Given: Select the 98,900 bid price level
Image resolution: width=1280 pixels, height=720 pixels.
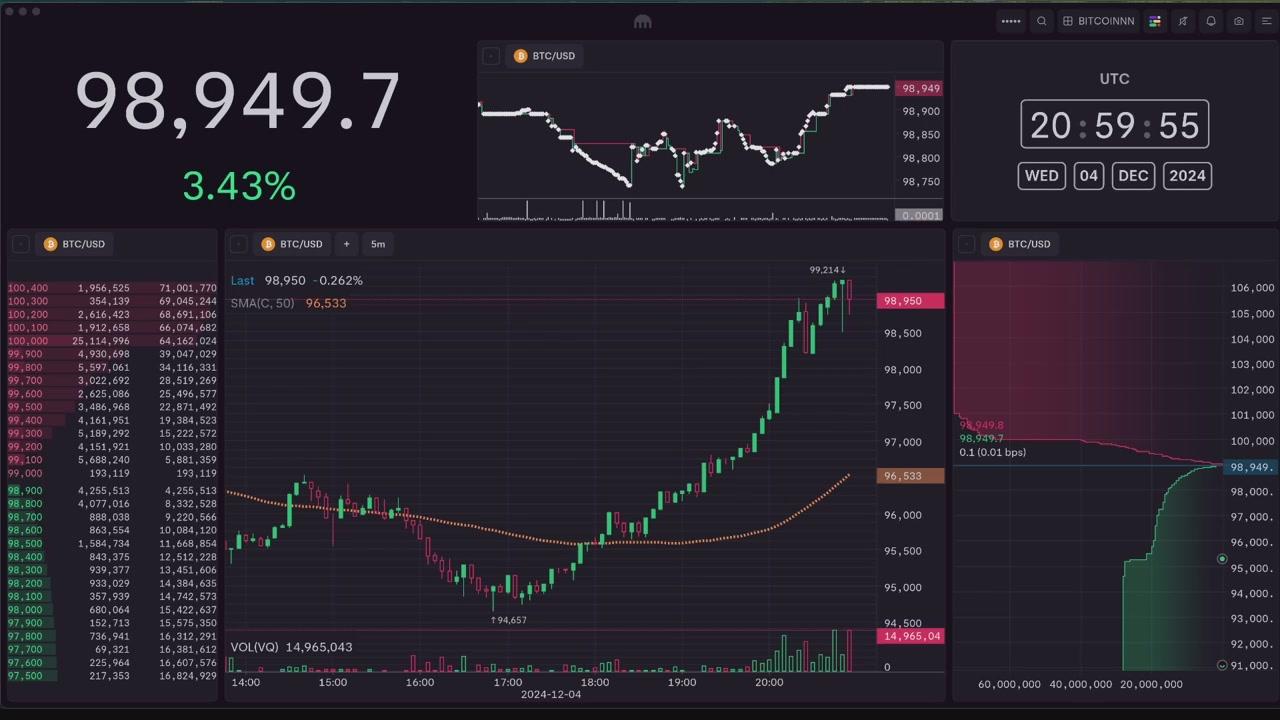Looking at the screenshot, I should pyautogui.click(x=25, y=491).
